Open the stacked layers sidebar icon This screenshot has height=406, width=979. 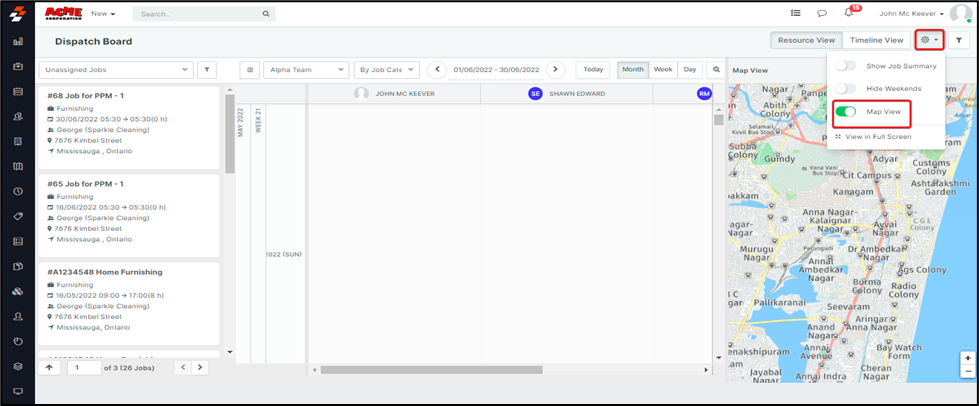18,366
